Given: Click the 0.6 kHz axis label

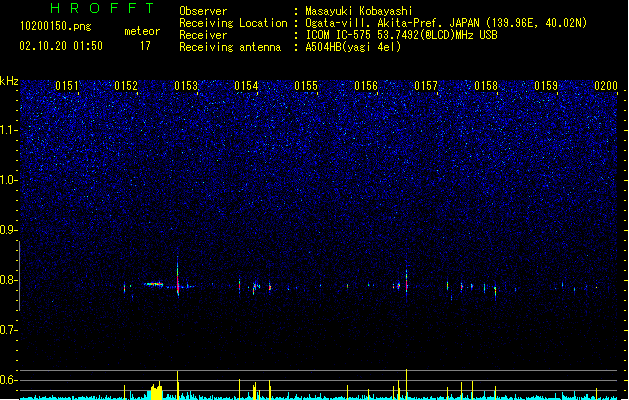Looking at the screenshot, I should coord(8,380).
